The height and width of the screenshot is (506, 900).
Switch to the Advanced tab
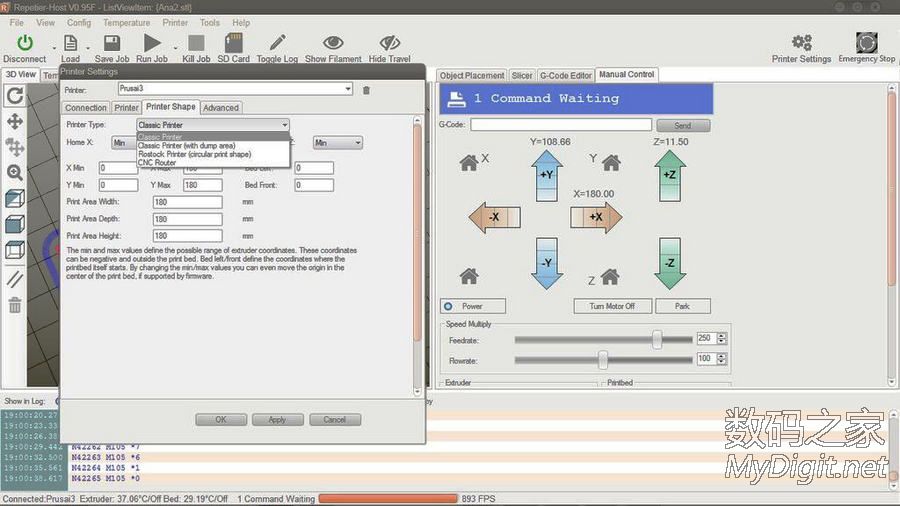coord(221,108)
